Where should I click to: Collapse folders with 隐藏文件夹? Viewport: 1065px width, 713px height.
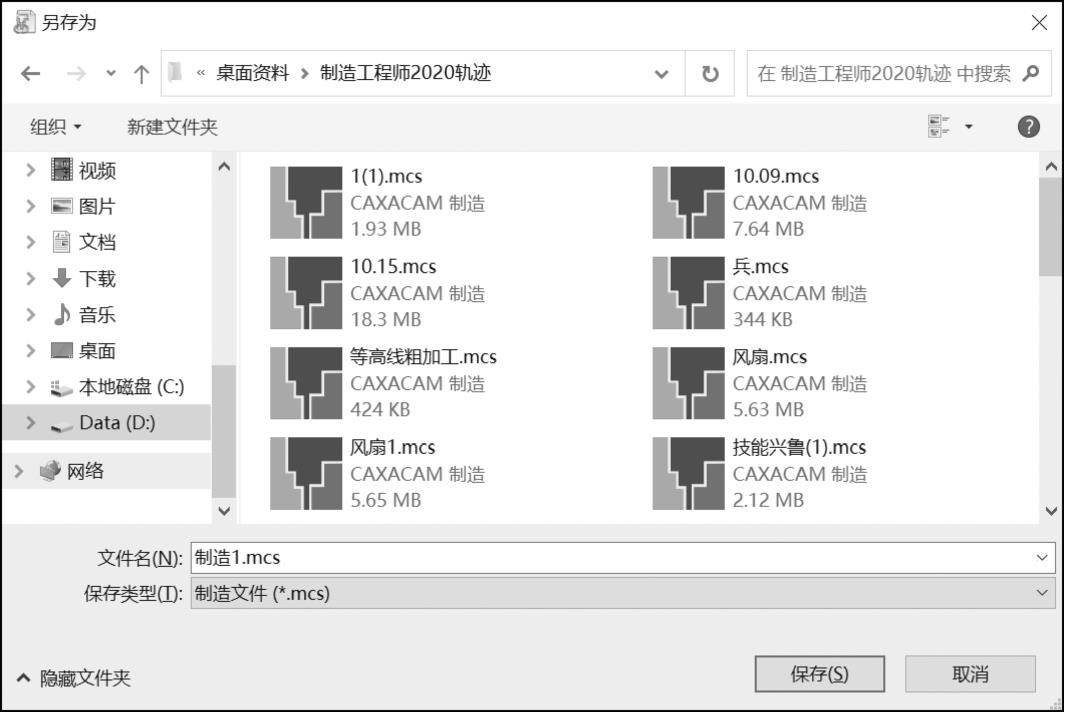tap(73, 678)
